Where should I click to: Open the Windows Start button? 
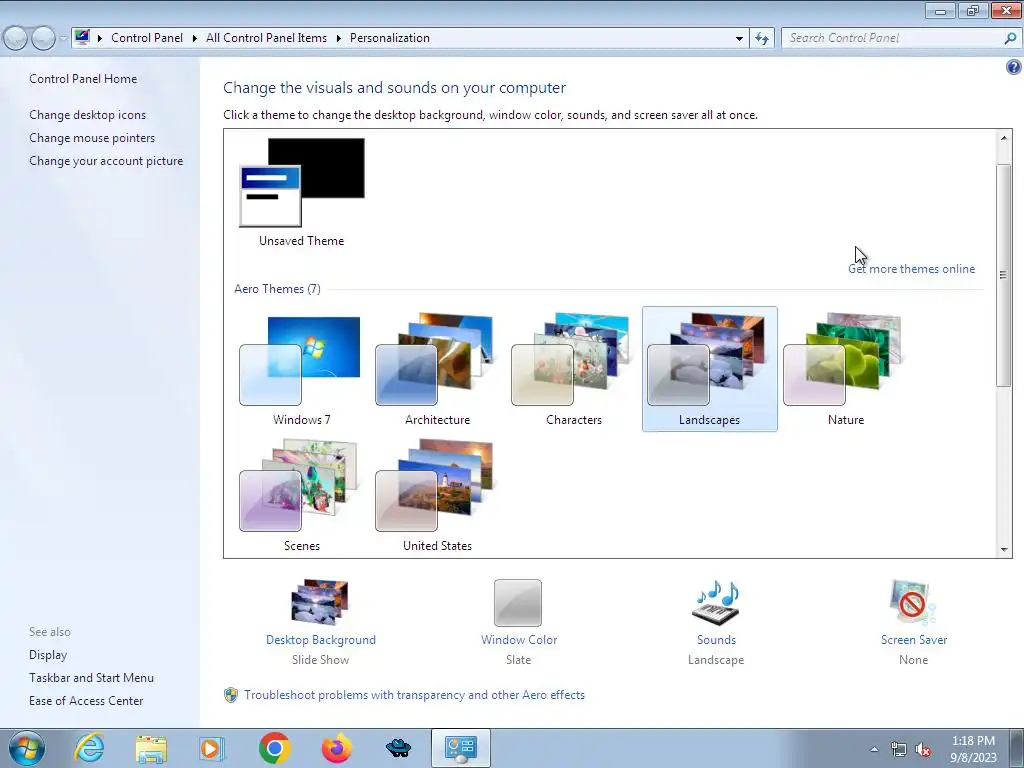27,748
